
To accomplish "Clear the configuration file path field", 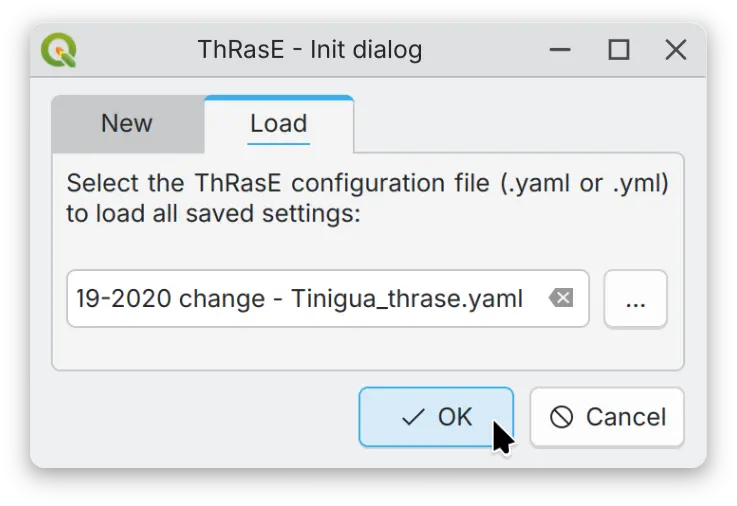I will [562, 298].
